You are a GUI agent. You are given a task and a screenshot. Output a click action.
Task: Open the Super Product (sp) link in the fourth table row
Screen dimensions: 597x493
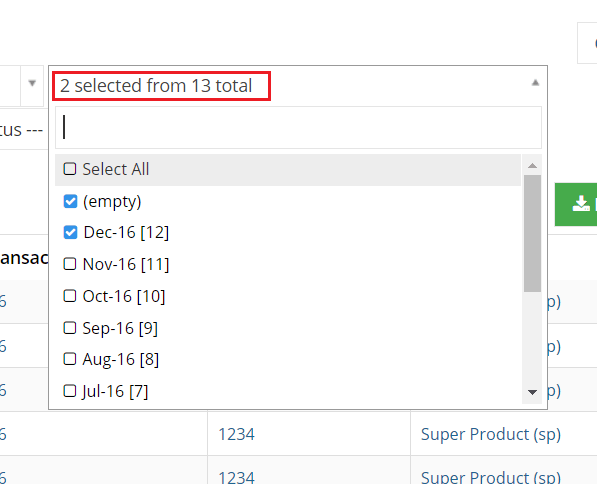click(x=491, y=434)
